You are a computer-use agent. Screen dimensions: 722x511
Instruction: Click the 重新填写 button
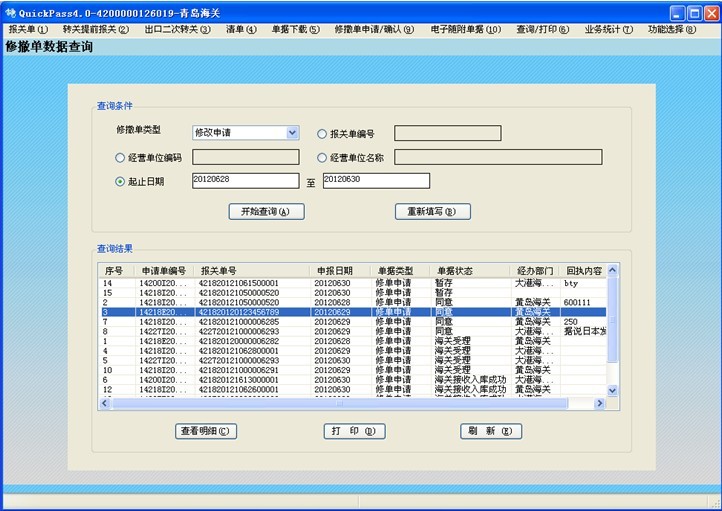click(x=432, y=212)
